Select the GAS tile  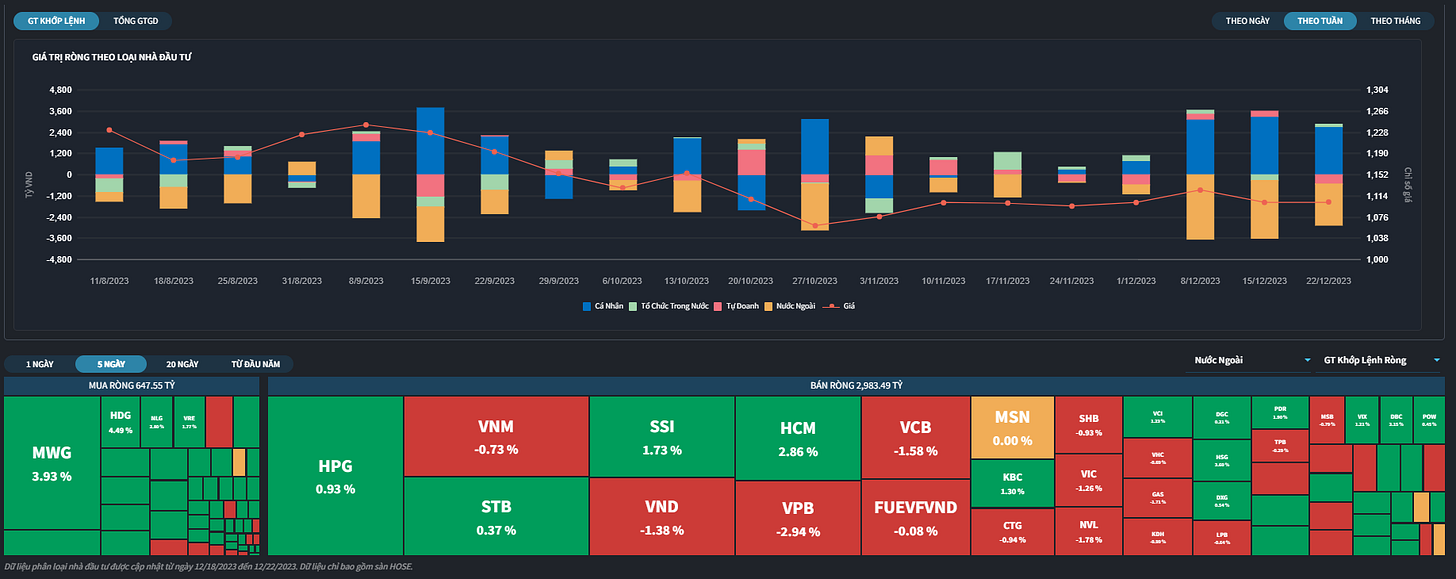pos(1157,498)
